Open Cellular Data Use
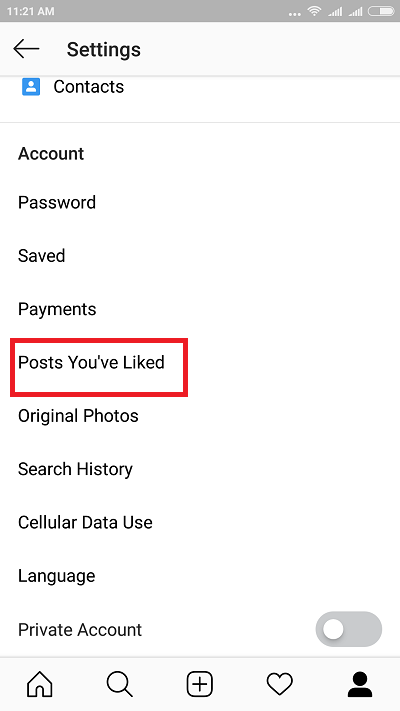 [200, 522]
